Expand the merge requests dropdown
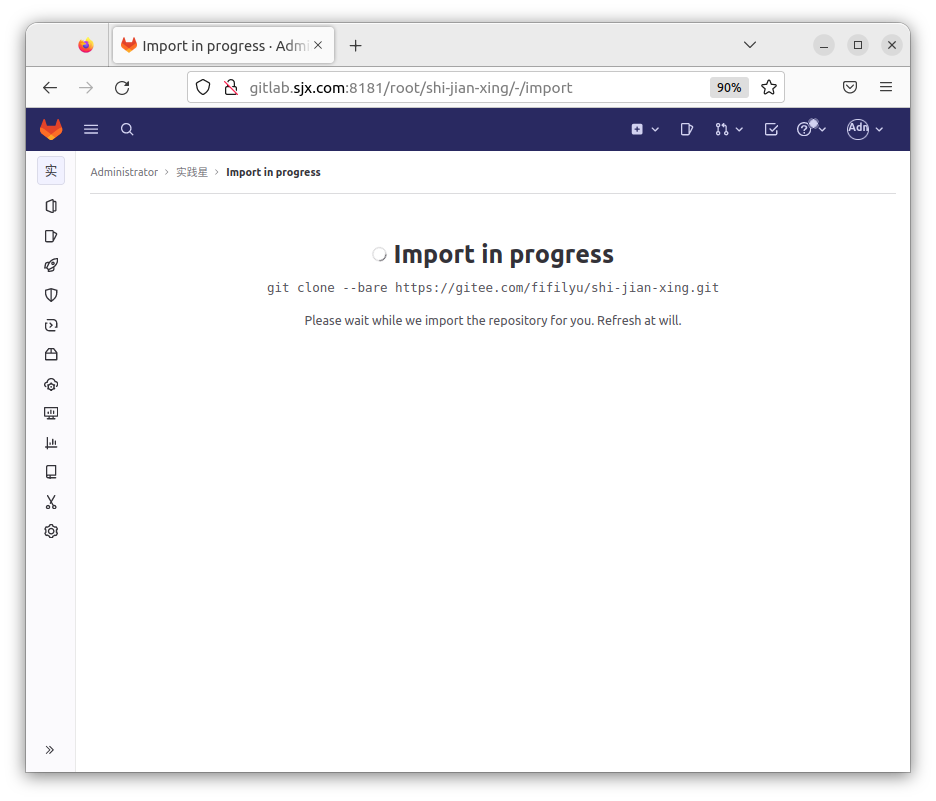 (x=729, y=129)
